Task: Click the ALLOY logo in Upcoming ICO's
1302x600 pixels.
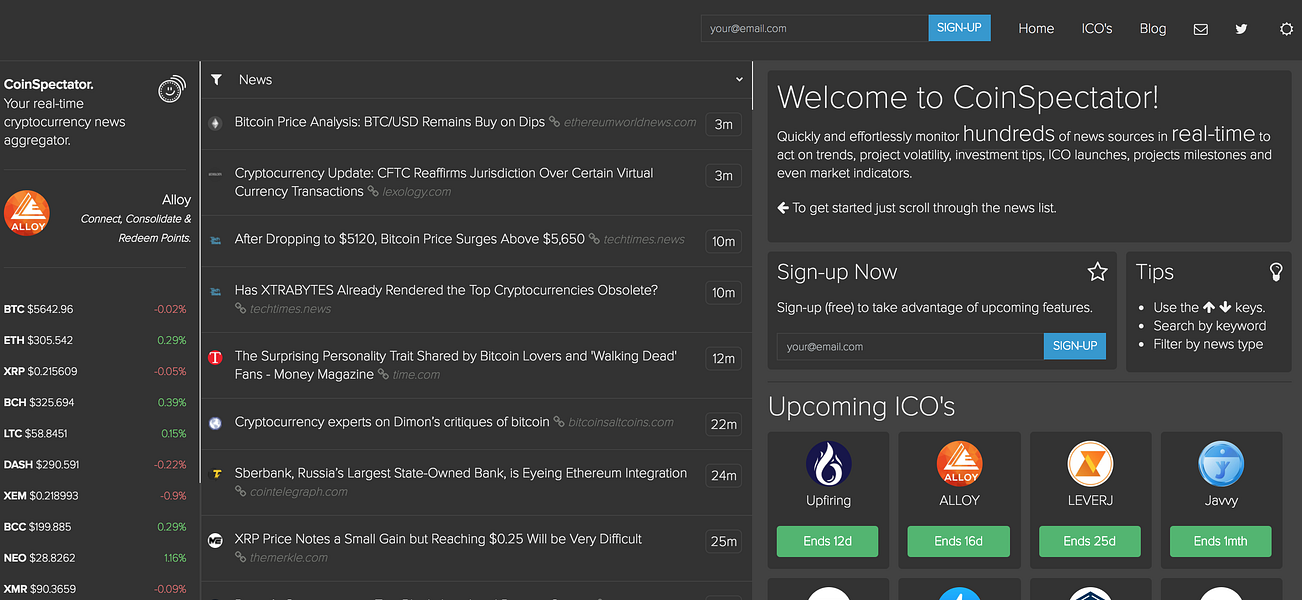Action: 959,464
